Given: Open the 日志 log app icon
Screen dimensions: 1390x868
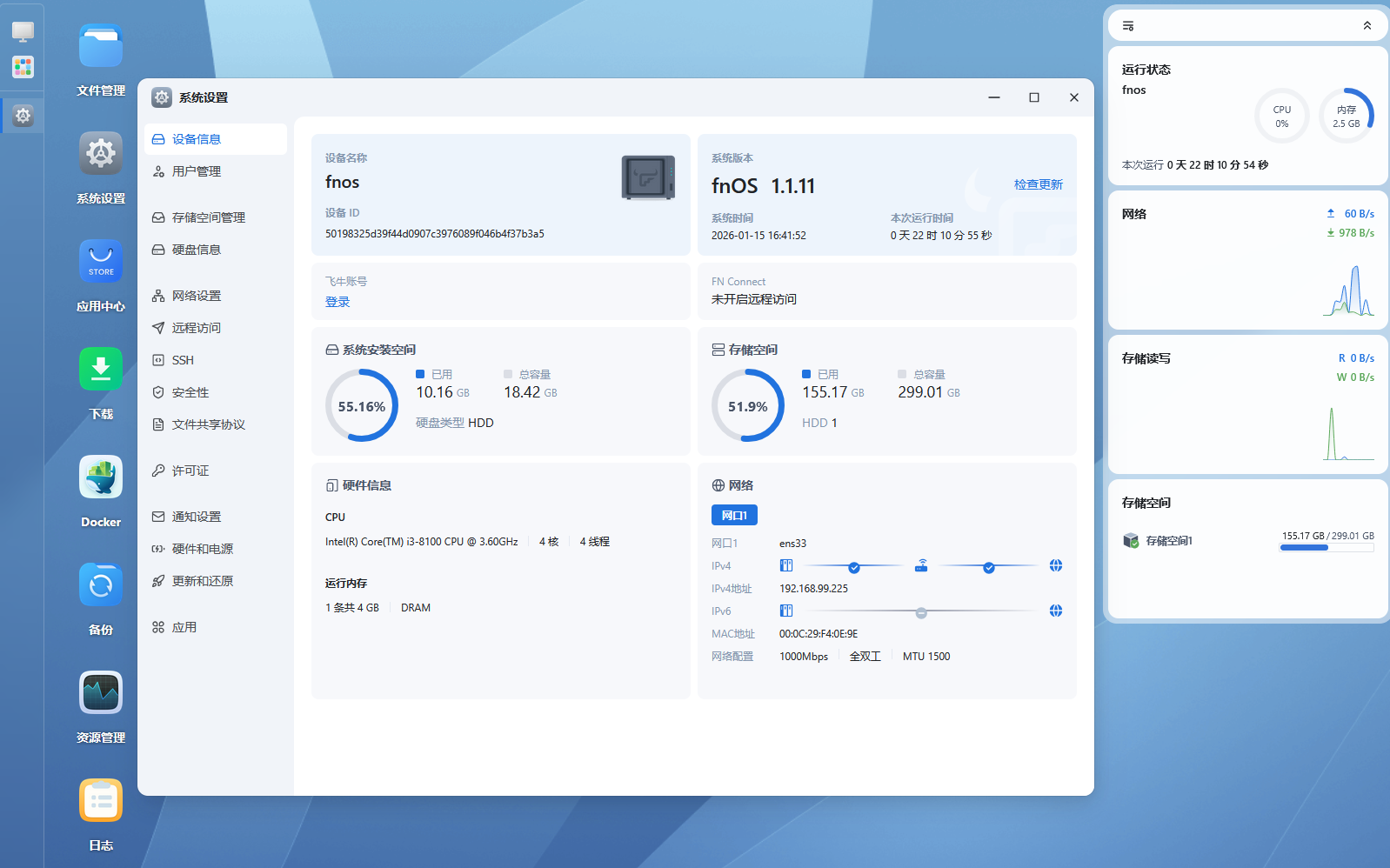Looking at the screenshot, I should pyautogui.click(x=101, y=800).
